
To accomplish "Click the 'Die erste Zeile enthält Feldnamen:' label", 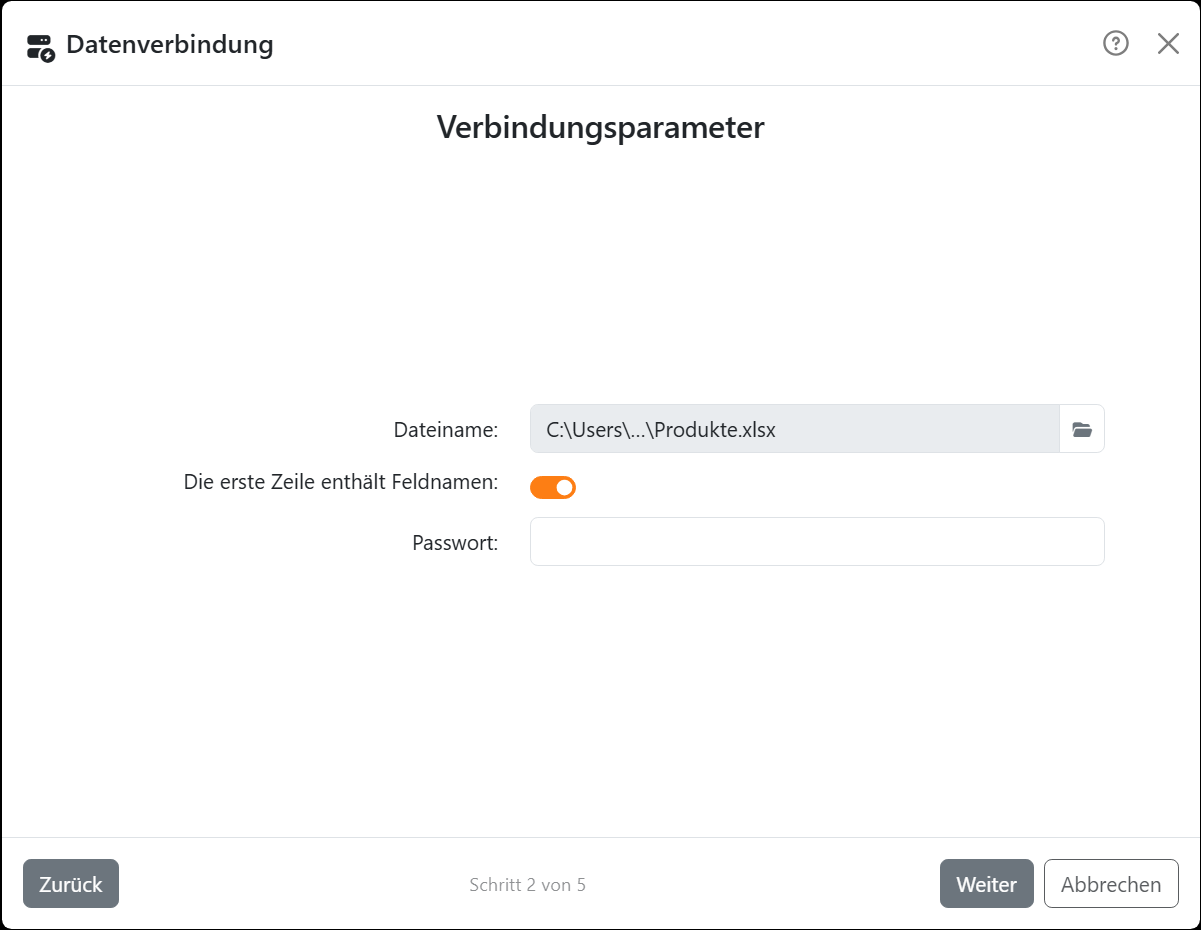I will pyautogui.click(x=341, y=482).
